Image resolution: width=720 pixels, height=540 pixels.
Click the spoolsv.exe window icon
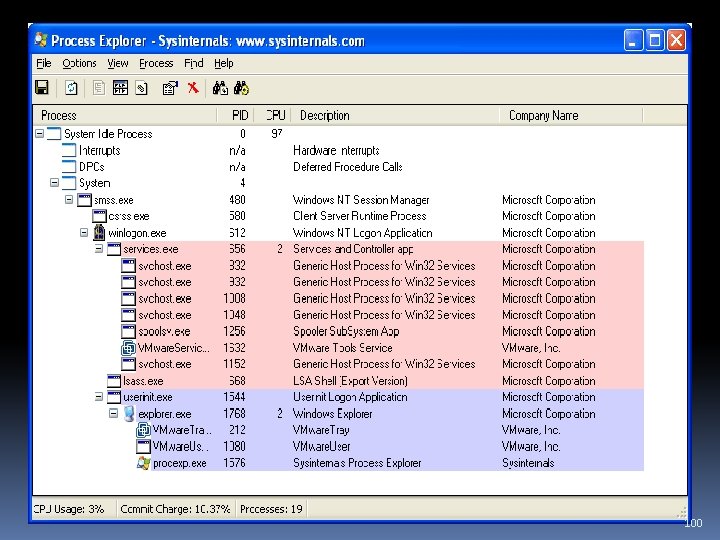(x=129, y=332)
